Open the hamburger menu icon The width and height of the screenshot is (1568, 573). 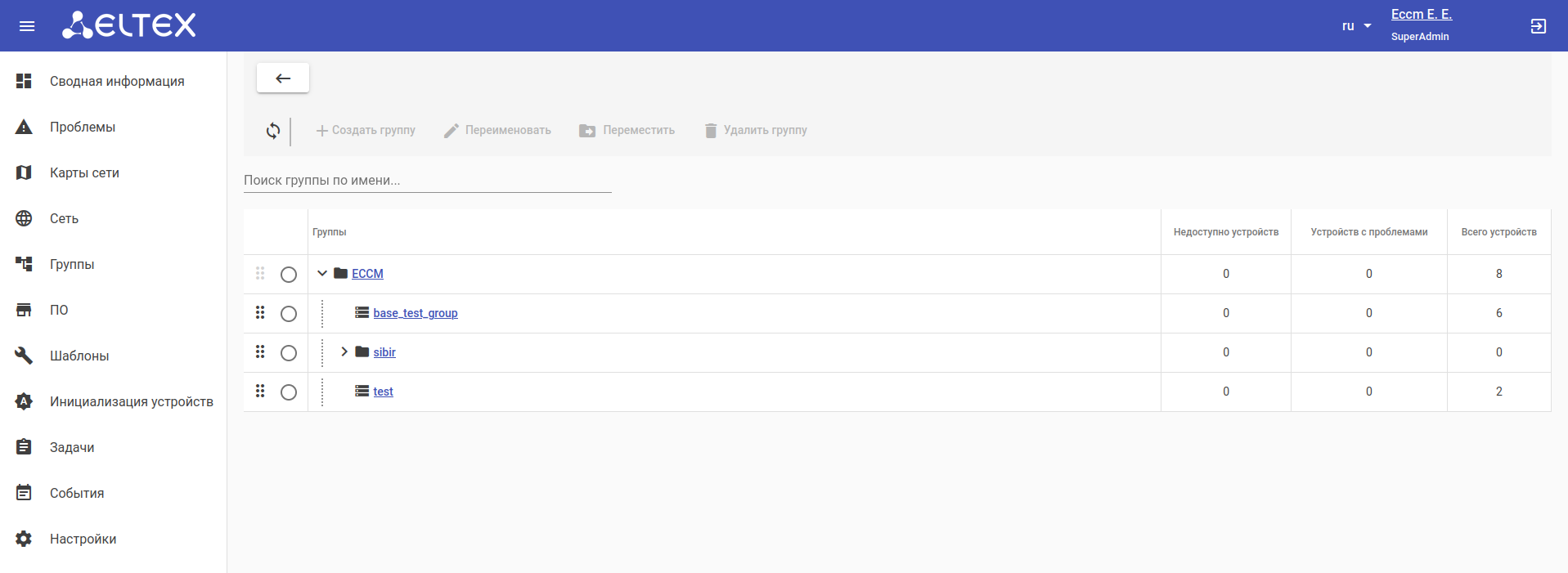pyautogui.click(x=27, y=26)
